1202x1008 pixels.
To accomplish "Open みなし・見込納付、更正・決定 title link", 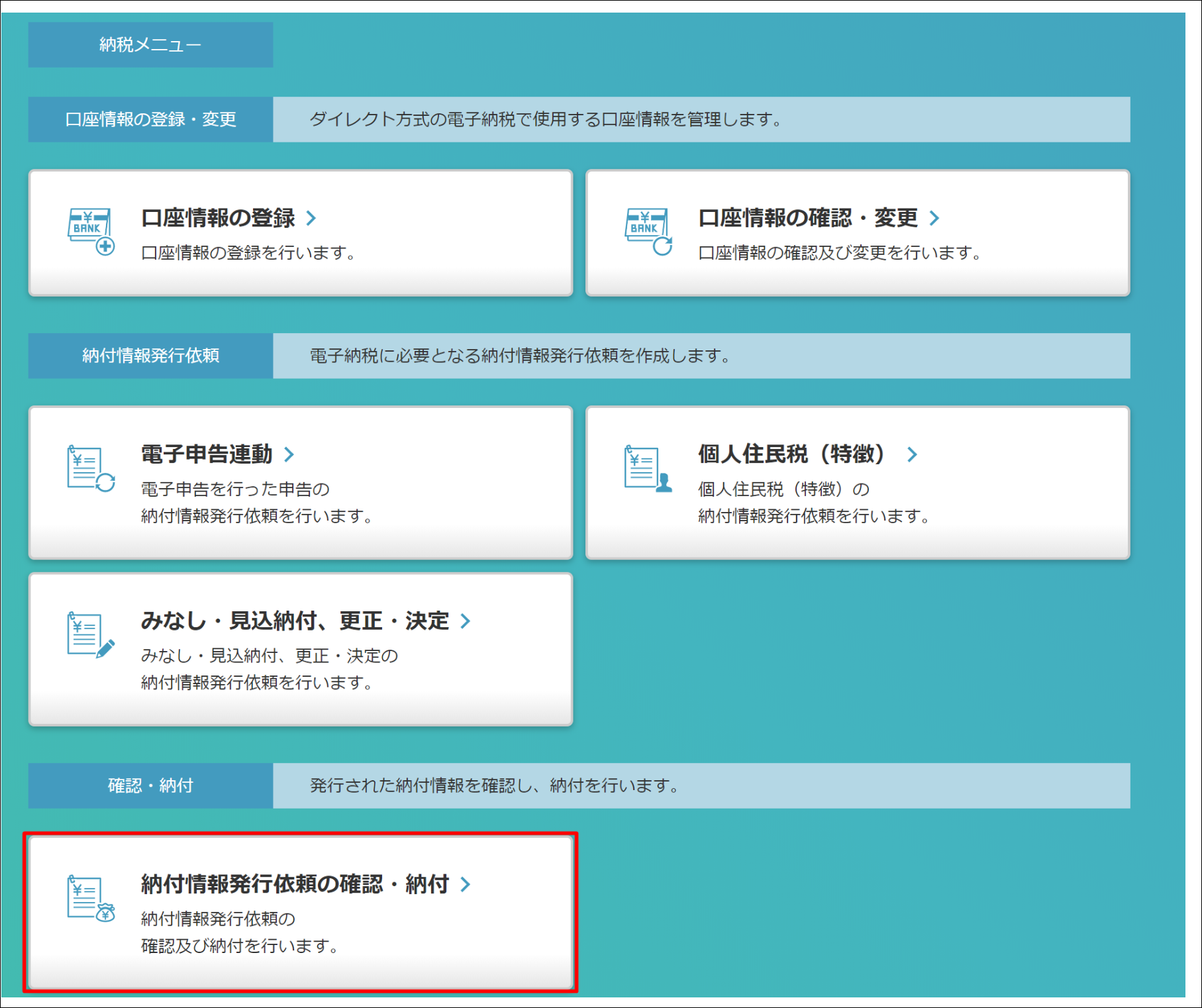I will [x=295, y=621].
